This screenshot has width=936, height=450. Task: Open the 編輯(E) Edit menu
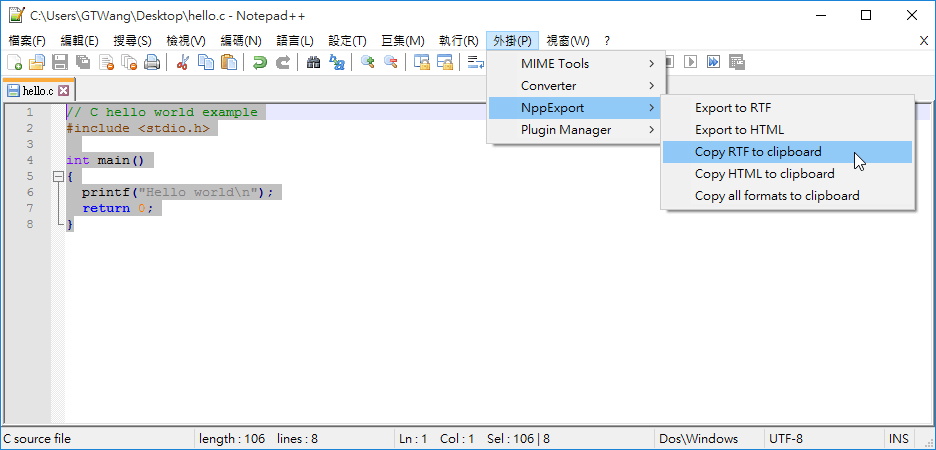tap(79, 41)
